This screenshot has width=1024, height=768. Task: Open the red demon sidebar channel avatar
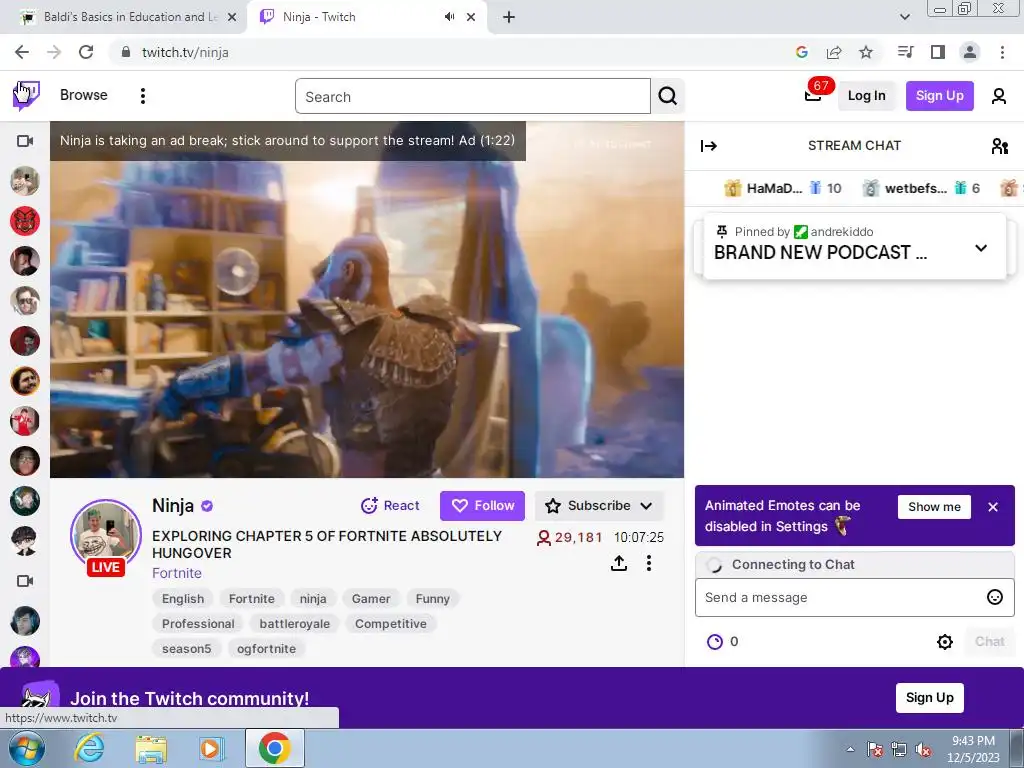pos(25,221)
